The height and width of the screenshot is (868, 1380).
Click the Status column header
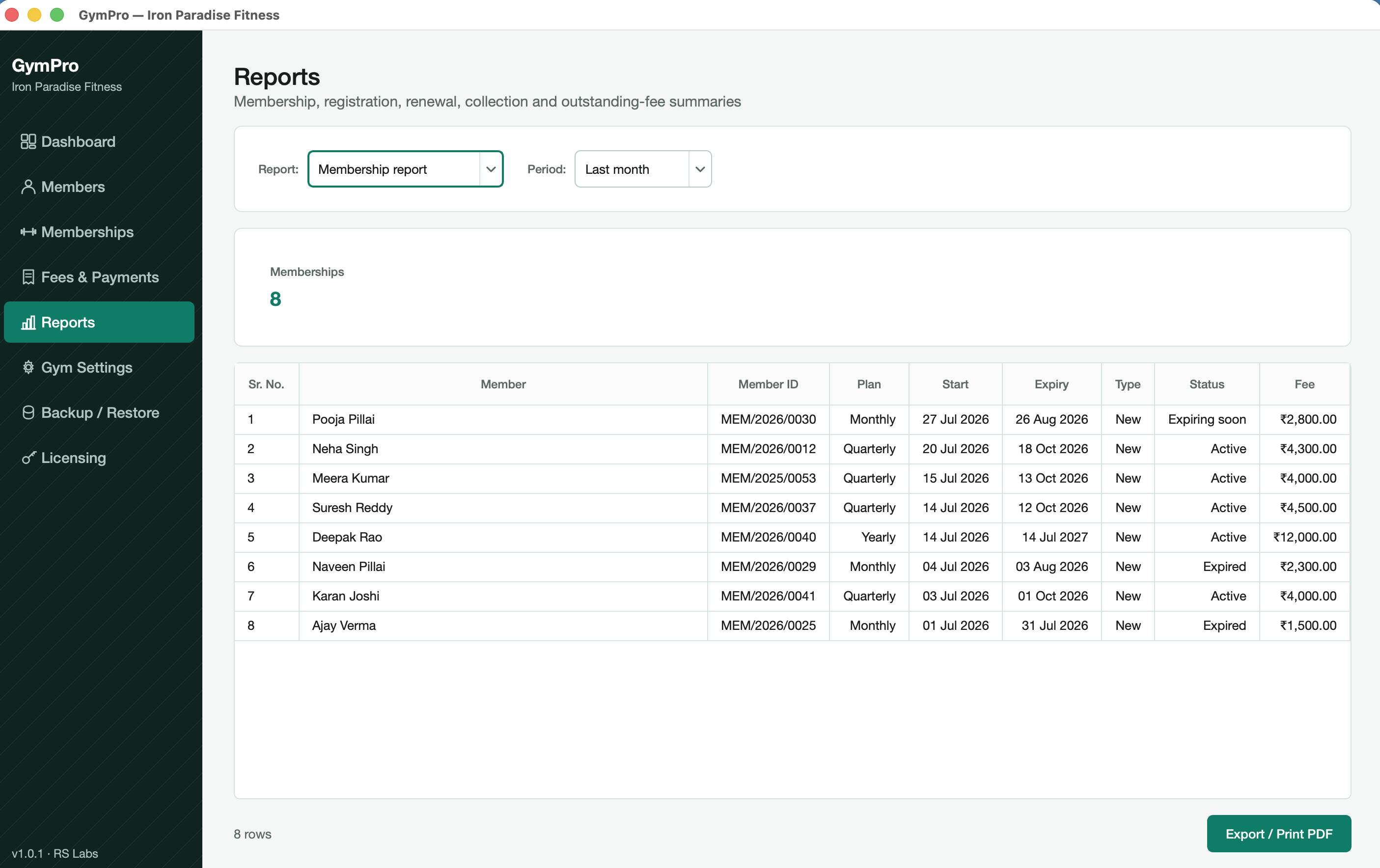pos(1207,384)
